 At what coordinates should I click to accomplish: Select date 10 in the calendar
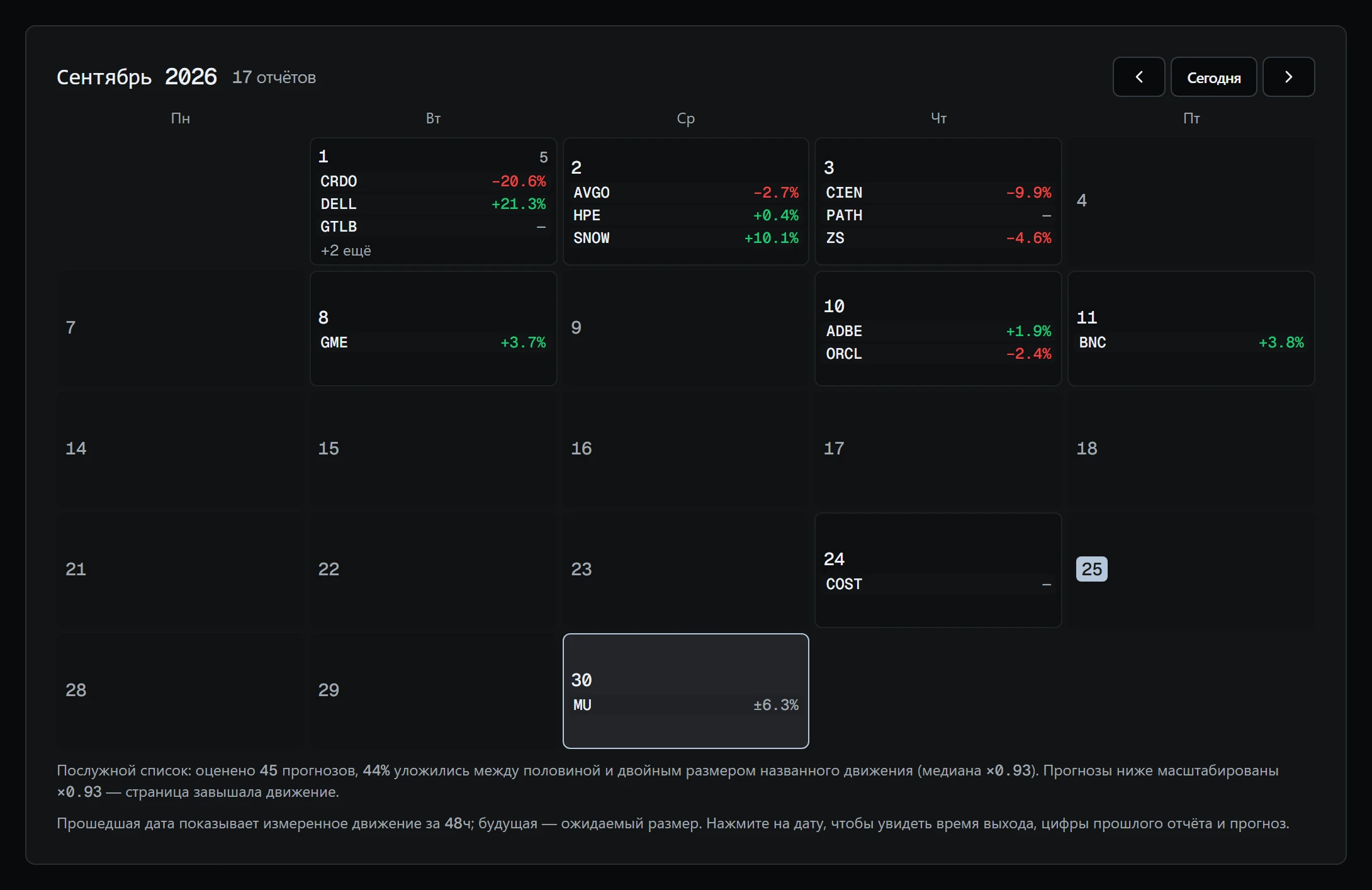[834, 306]
